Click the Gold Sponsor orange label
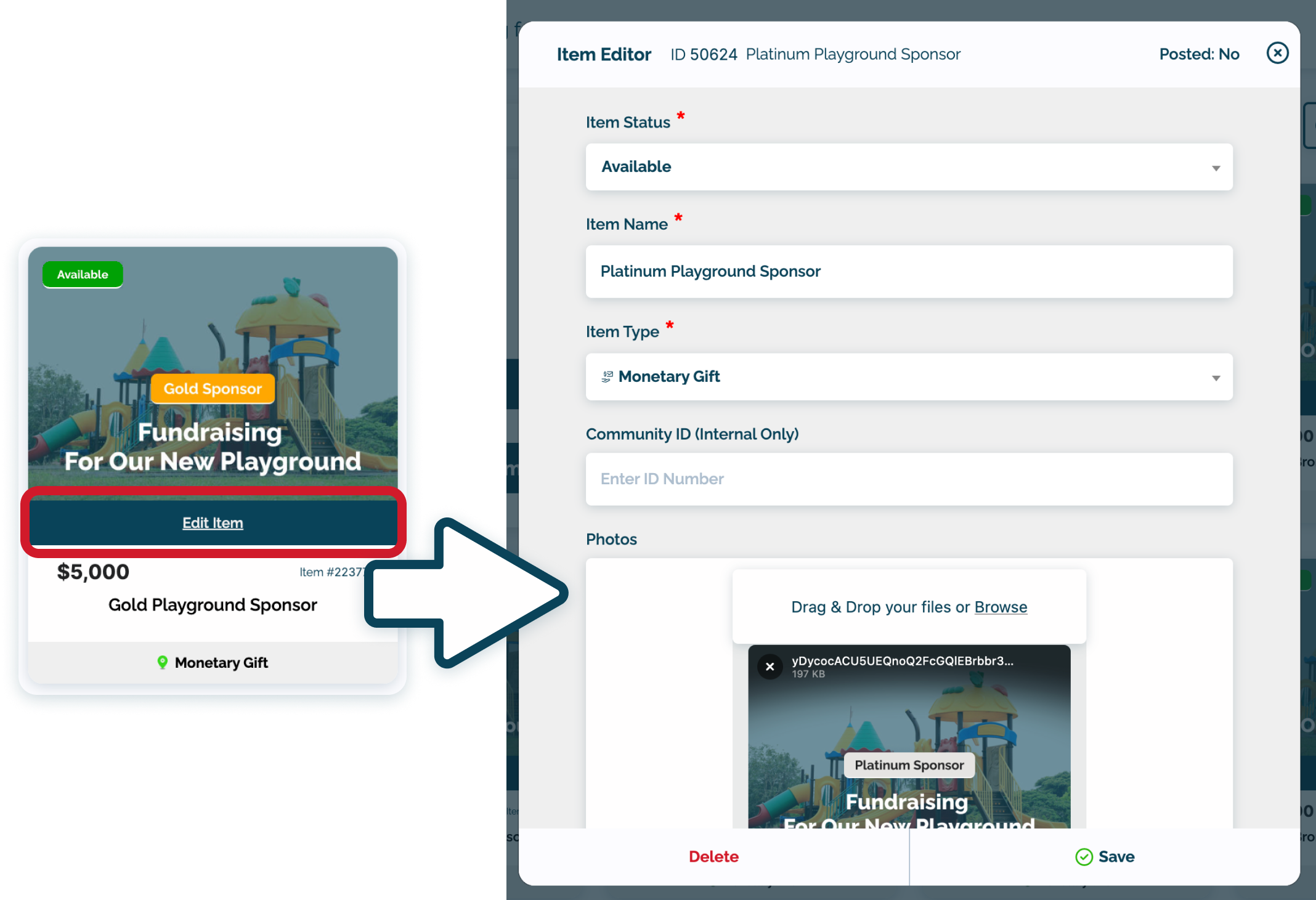 [213, 389]
